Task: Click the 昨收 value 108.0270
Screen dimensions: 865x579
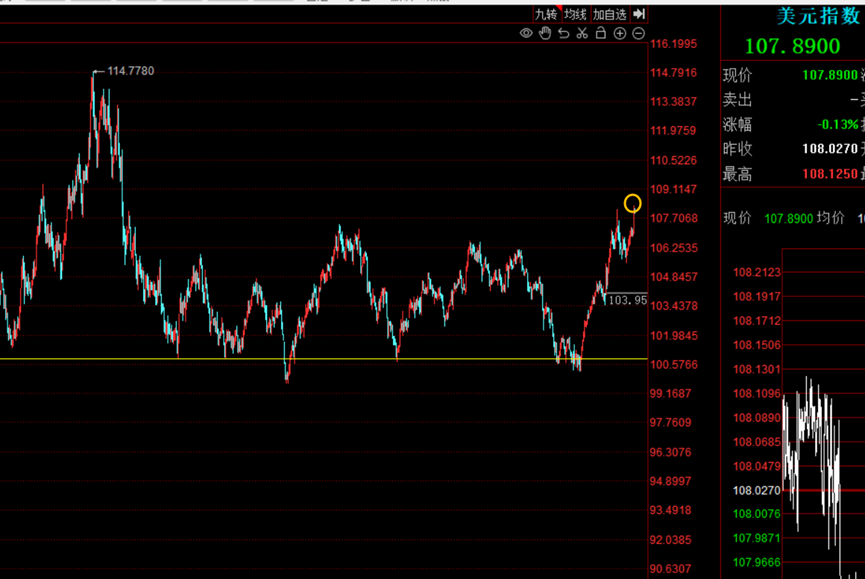Action: 830,149
